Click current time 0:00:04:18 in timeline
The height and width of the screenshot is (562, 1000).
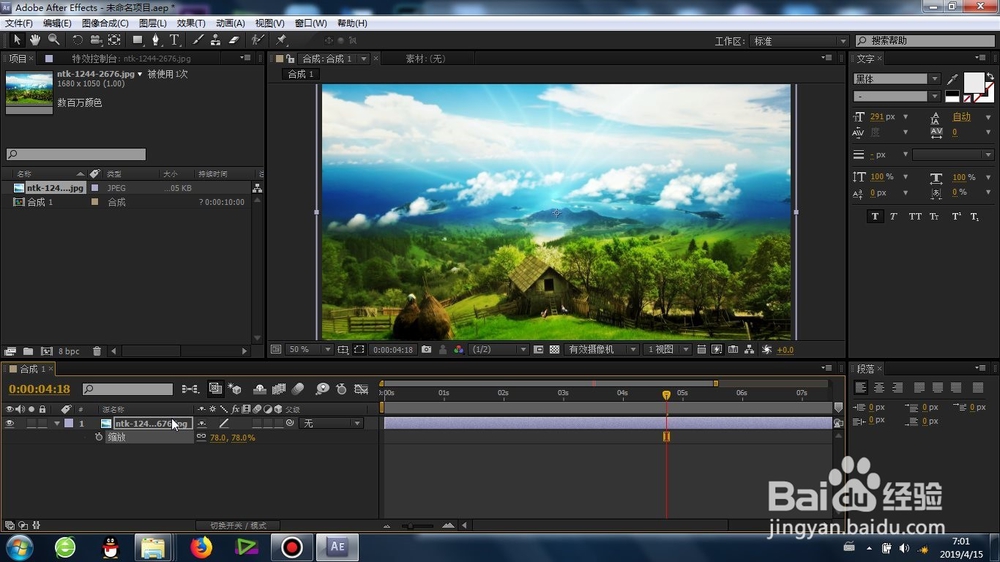pyautogui.click(x=40, y=388)
